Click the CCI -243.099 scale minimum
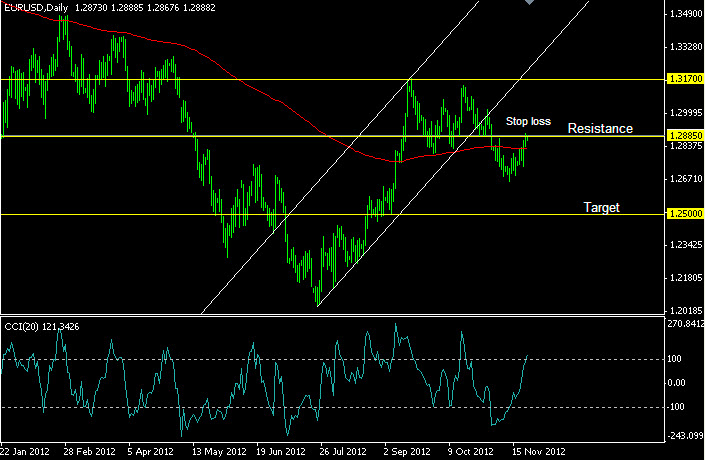Image resolution: width=706 pixels, height=460 pixels. click(685, 435)
